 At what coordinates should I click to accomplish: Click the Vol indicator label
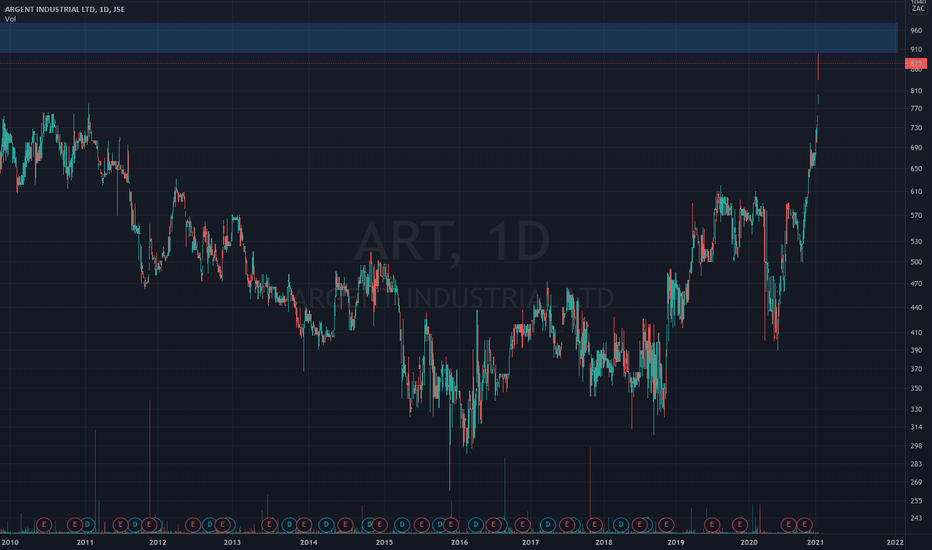(10, 19)
